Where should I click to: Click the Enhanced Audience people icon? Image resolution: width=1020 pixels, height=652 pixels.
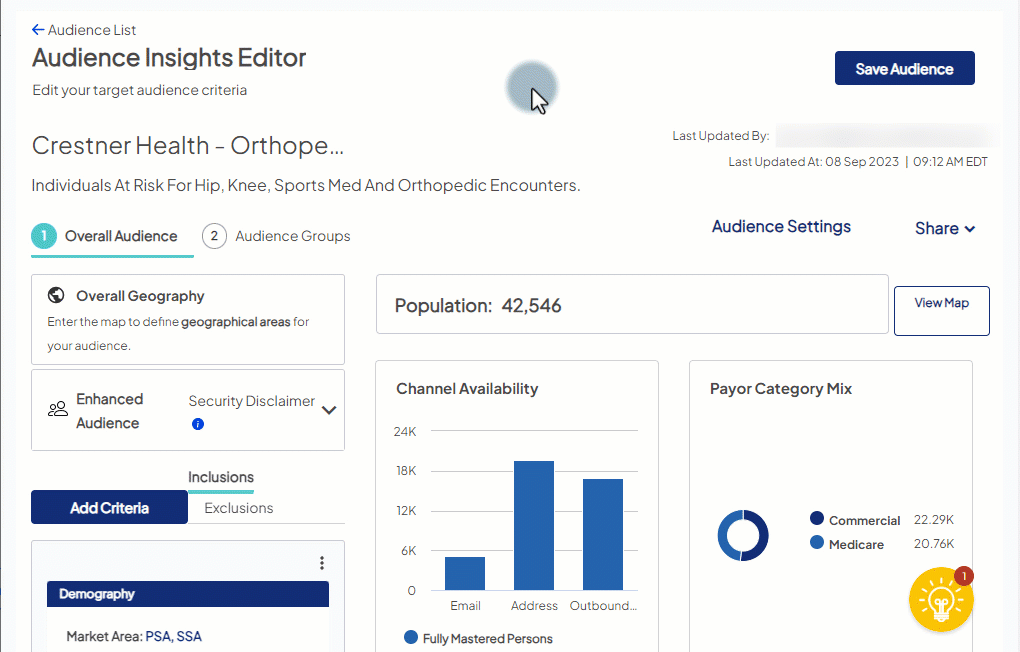point(54,410)
